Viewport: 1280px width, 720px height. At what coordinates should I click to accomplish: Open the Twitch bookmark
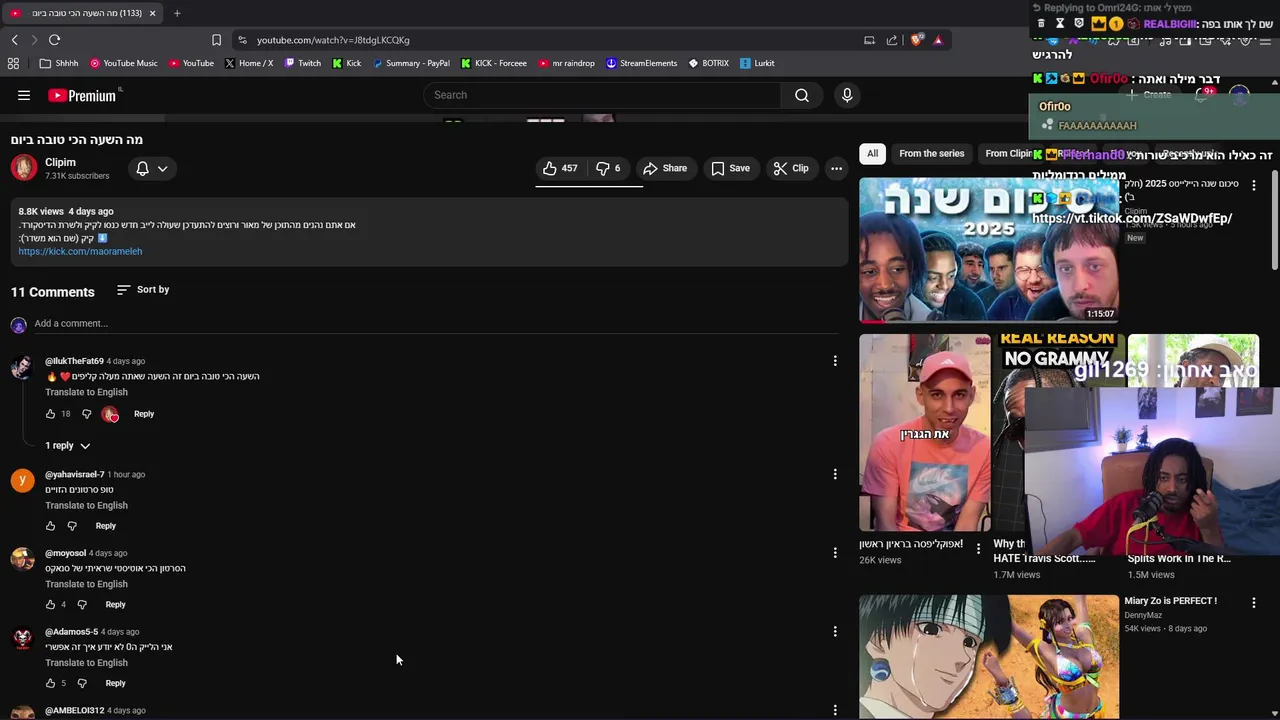coord(303,63)
